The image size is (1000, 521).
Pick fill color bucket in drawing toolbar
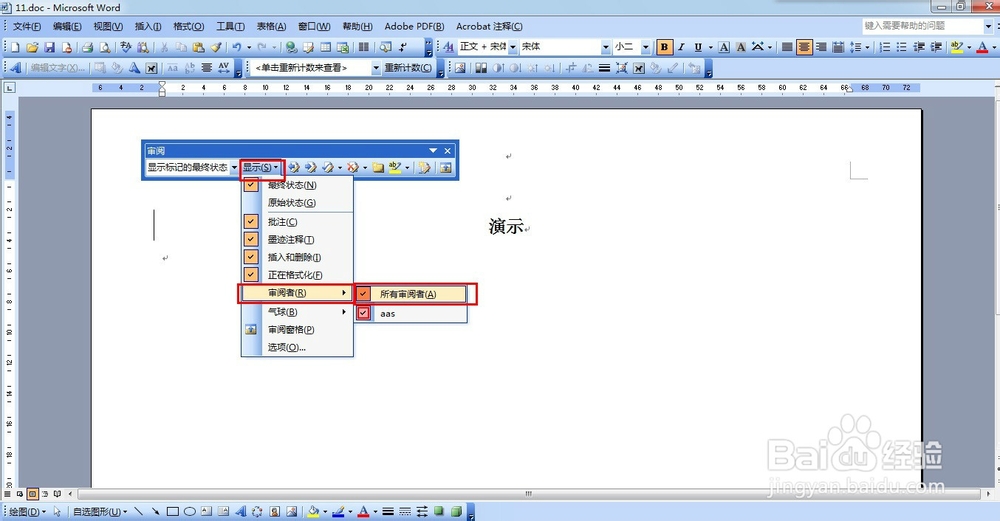[313, 511]
